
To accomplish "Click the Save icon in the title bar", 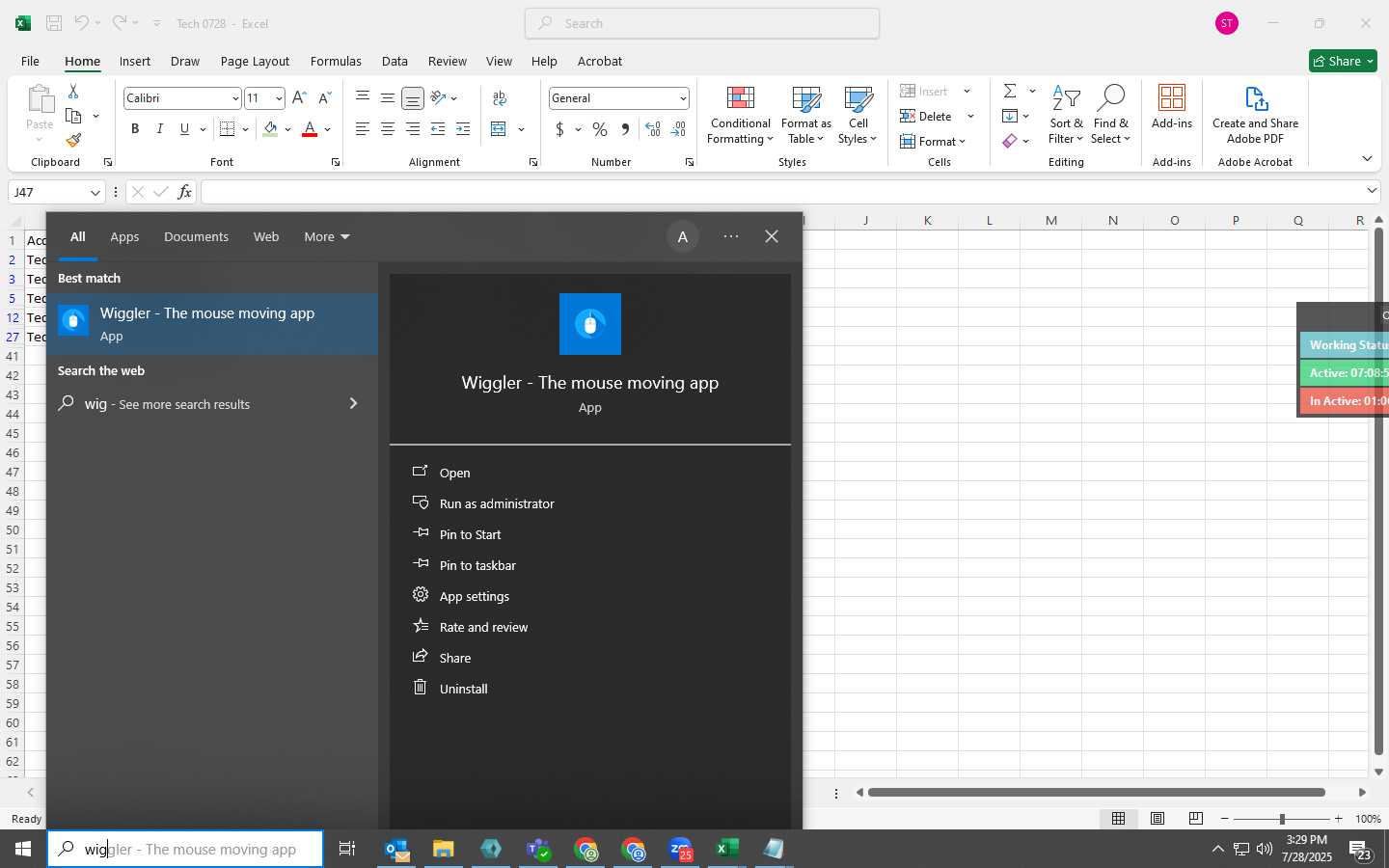I will click(x=54, y=23).
